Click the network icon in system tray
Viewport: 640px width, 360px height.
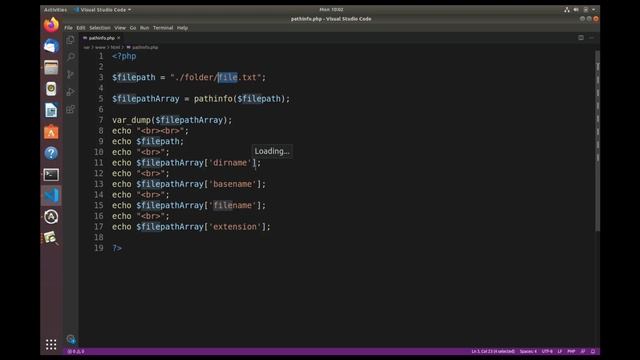point(567,9)
